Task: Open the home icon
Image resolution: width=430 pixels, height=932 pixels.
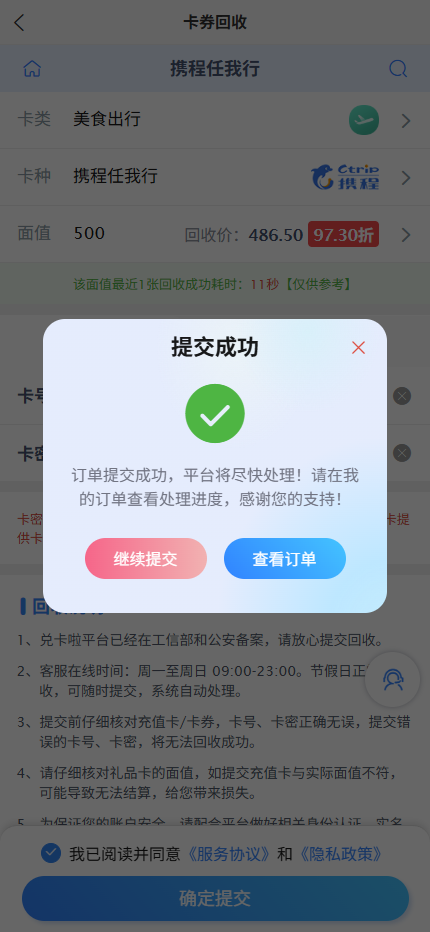Action: (32, 68)
